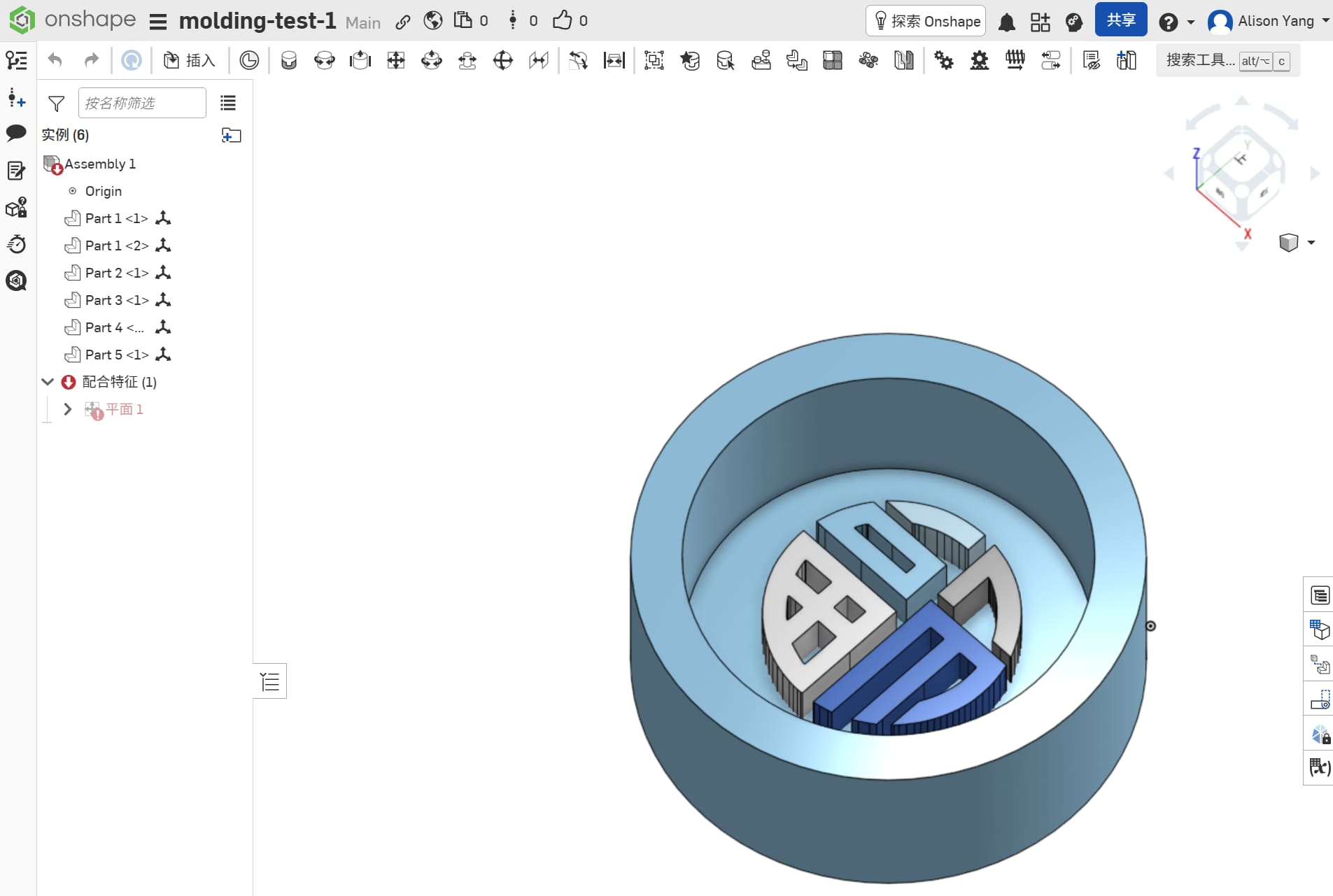The image size is (1333, 896).
Task: Expand the 平面 1 mate entry
Action: click(x=68, y=409)
